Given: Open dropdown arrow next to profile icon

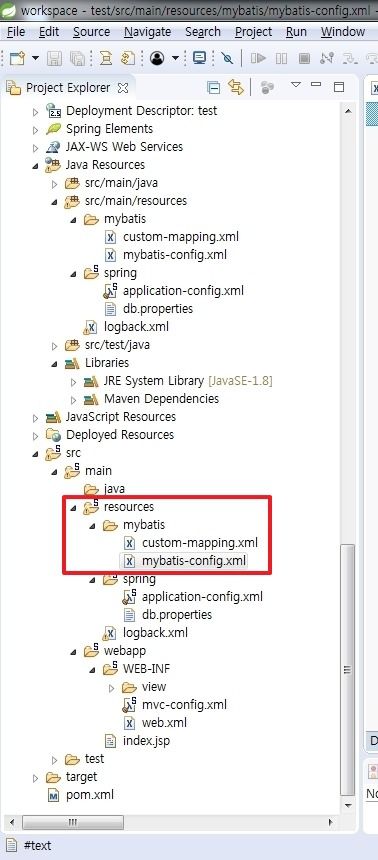Looking at the screenshot, I should (176, 58).
